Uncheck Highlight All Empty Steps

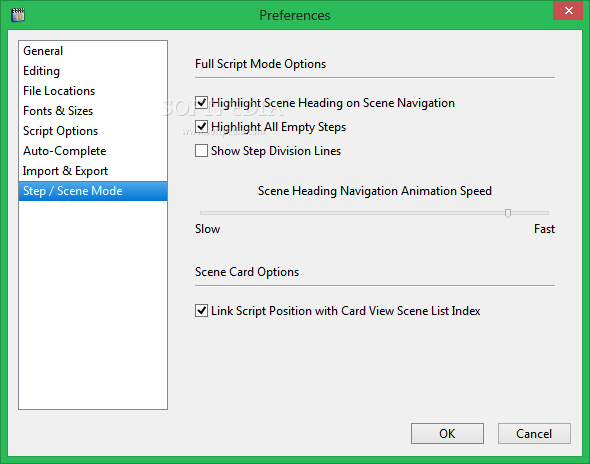coord(201,127)
